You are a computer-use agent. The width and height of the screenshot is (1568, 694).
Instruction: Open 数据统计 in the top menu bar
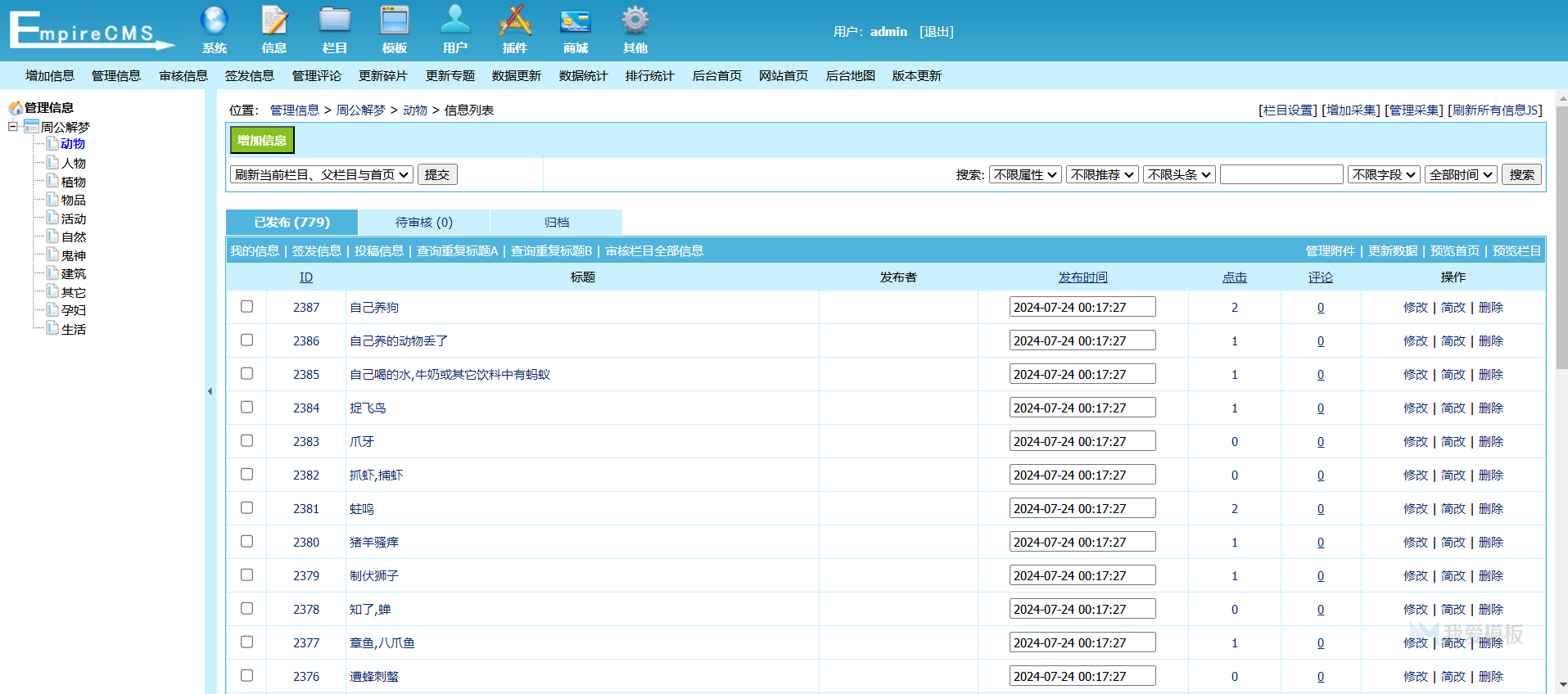pos(583,75)
